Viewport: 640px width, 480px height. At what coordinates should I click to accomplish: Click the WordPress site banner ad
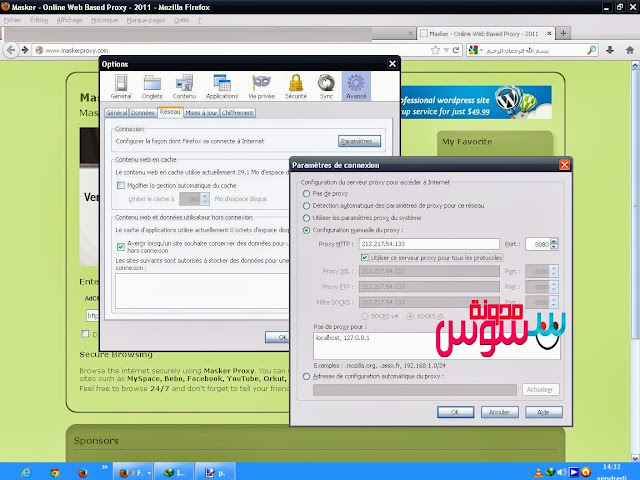[x=476, y=102]
